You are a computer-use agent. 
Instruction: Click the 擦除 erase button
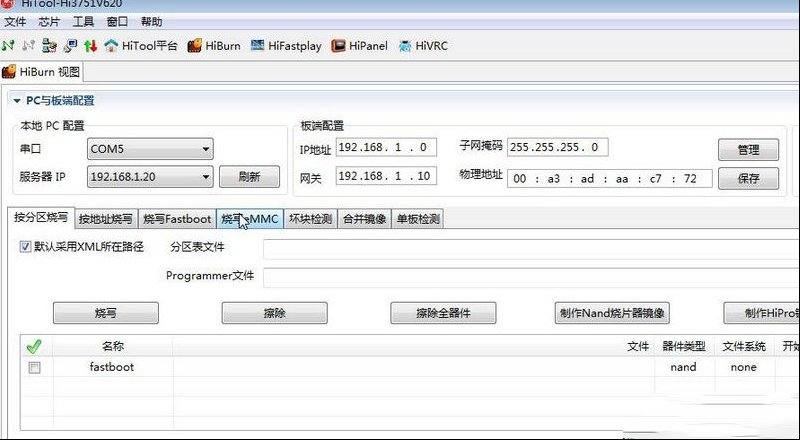pyautogui.click(x=274, y=313)
